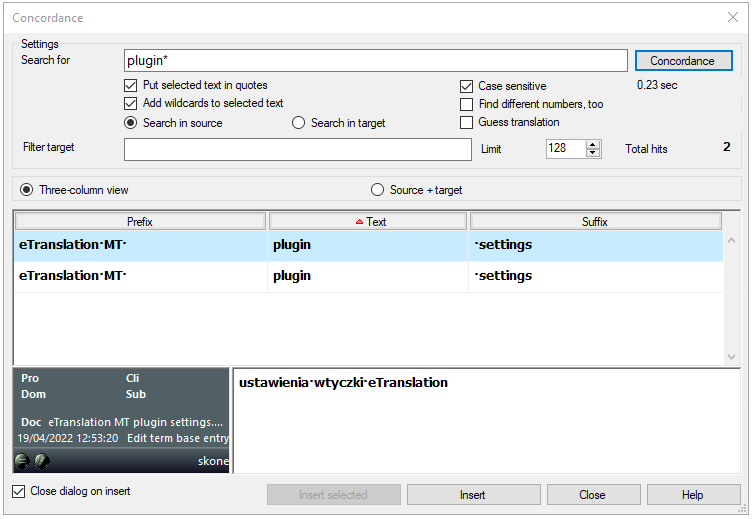Sort by the Text column header
Screen dimensions: 753x519
(x=368, y=222)
